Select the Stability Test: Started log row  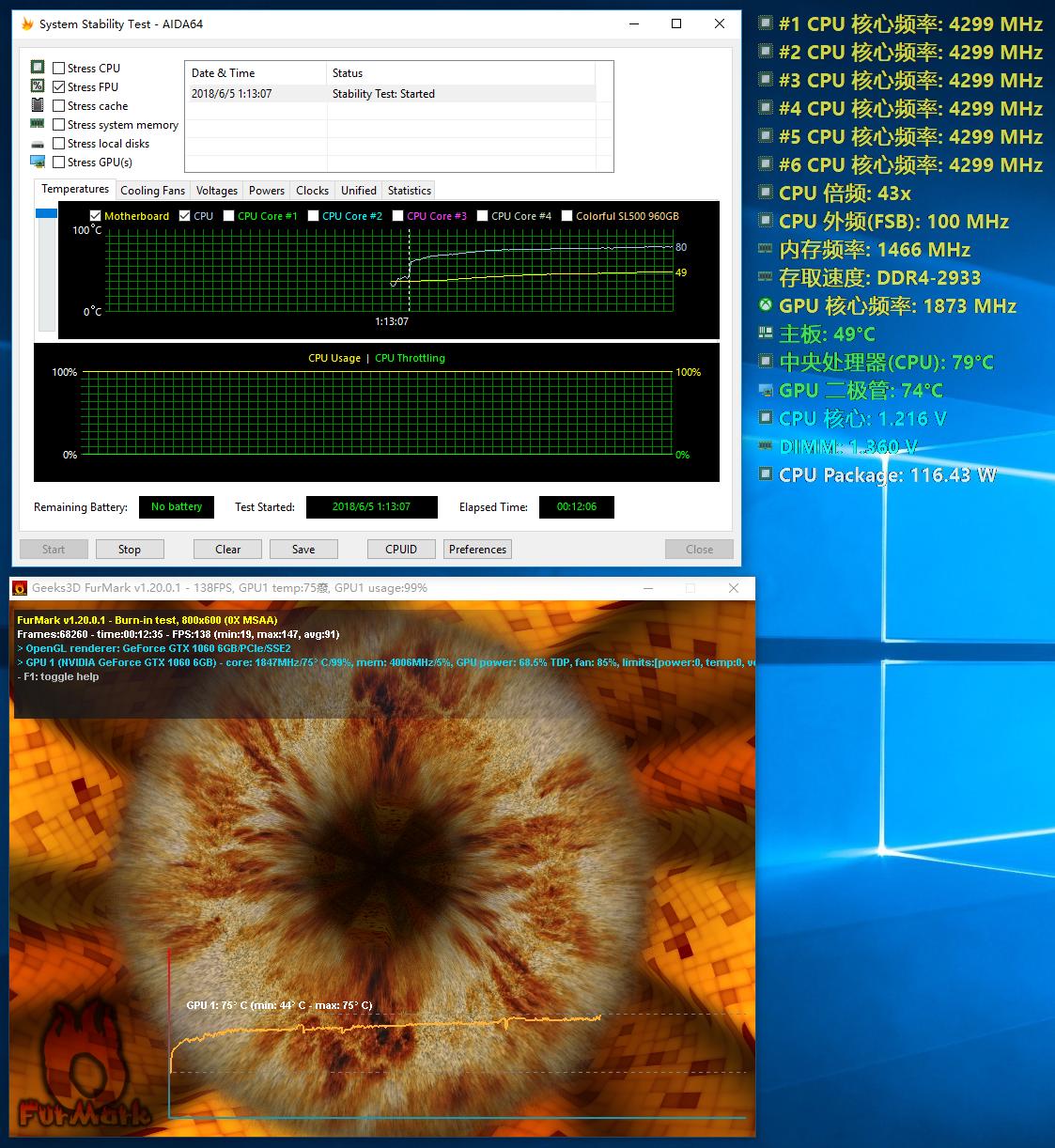point(391,93)
